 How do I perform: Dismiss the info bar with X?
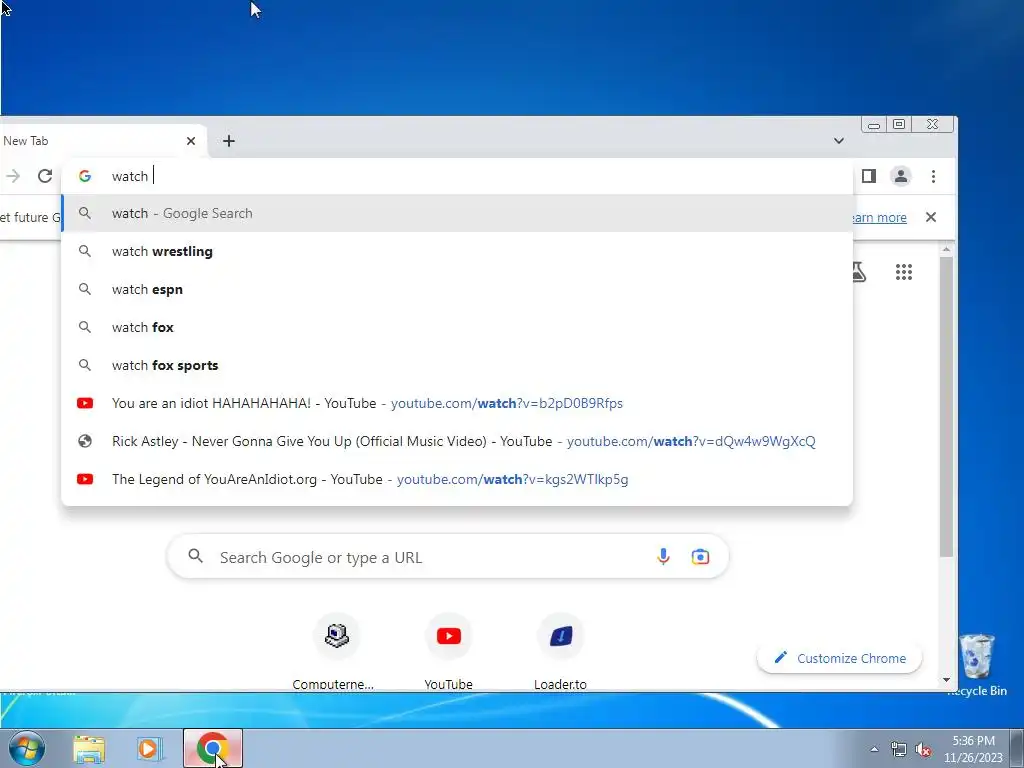pyautogui.click(x=931, y=217)
